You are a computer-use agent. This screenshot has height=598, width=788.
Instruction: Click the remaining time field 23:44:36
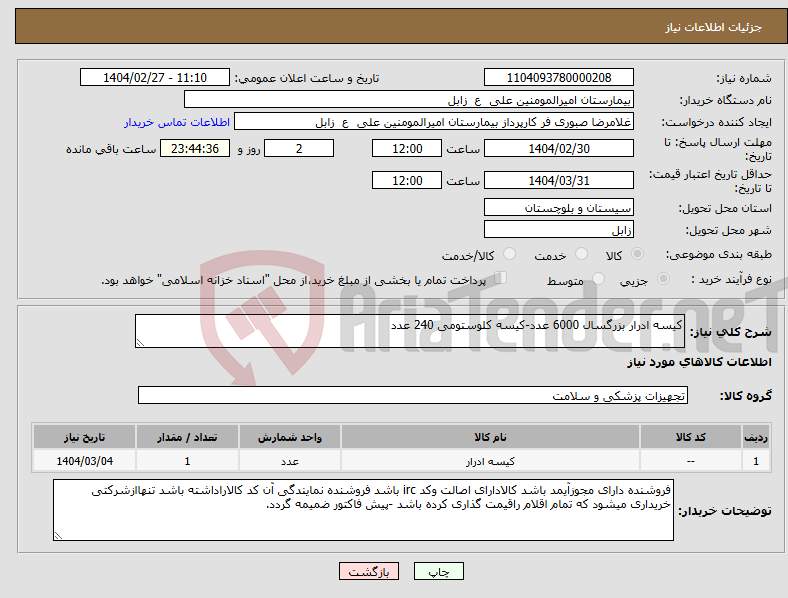(195, 149)
